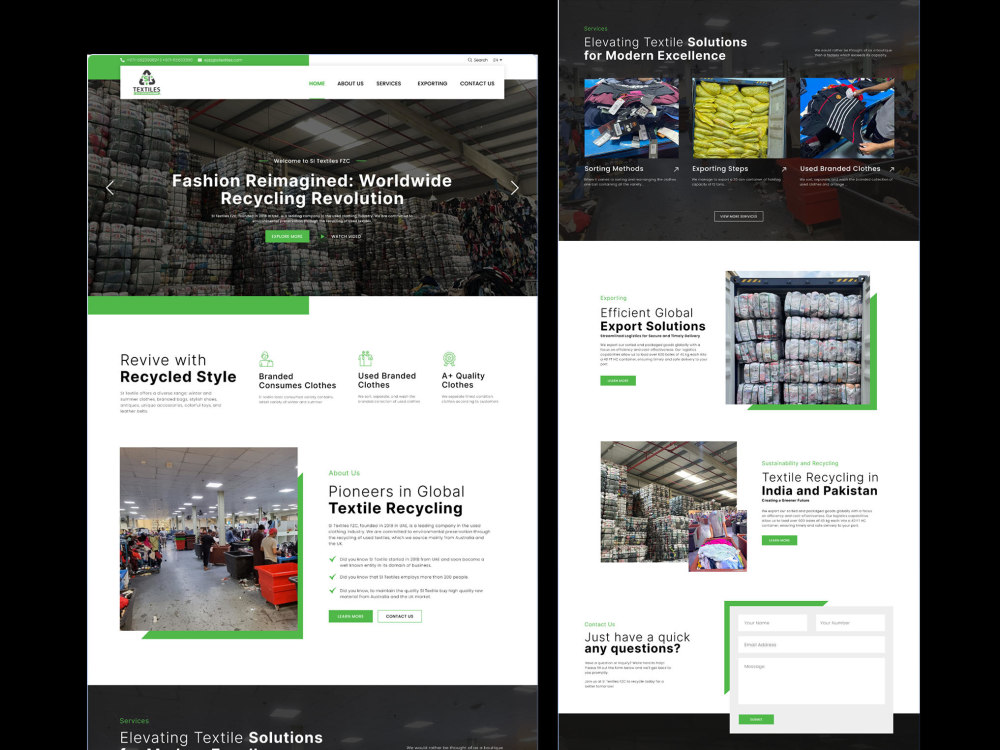
Task: Click the green EXPLORE MORE button
Action: pos(287,237)
